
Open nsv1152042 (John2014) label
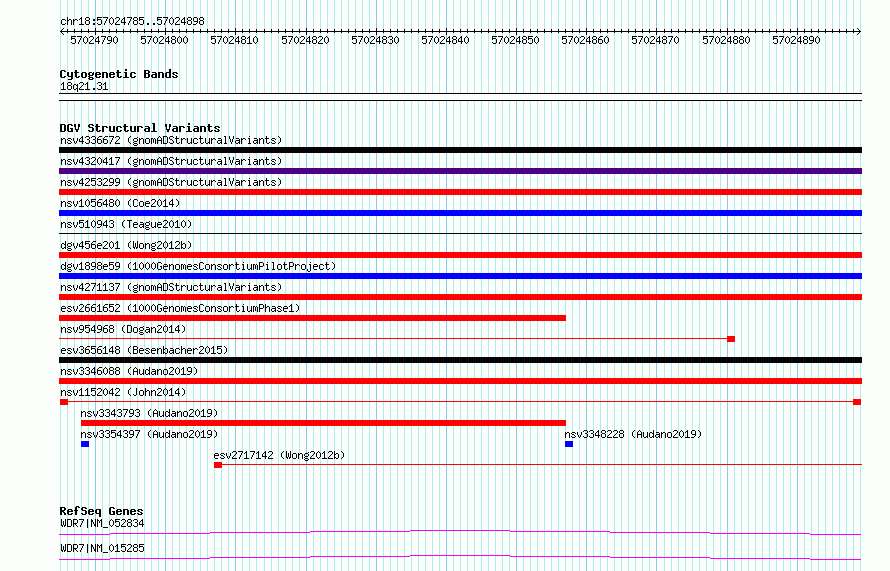point(123,392)
